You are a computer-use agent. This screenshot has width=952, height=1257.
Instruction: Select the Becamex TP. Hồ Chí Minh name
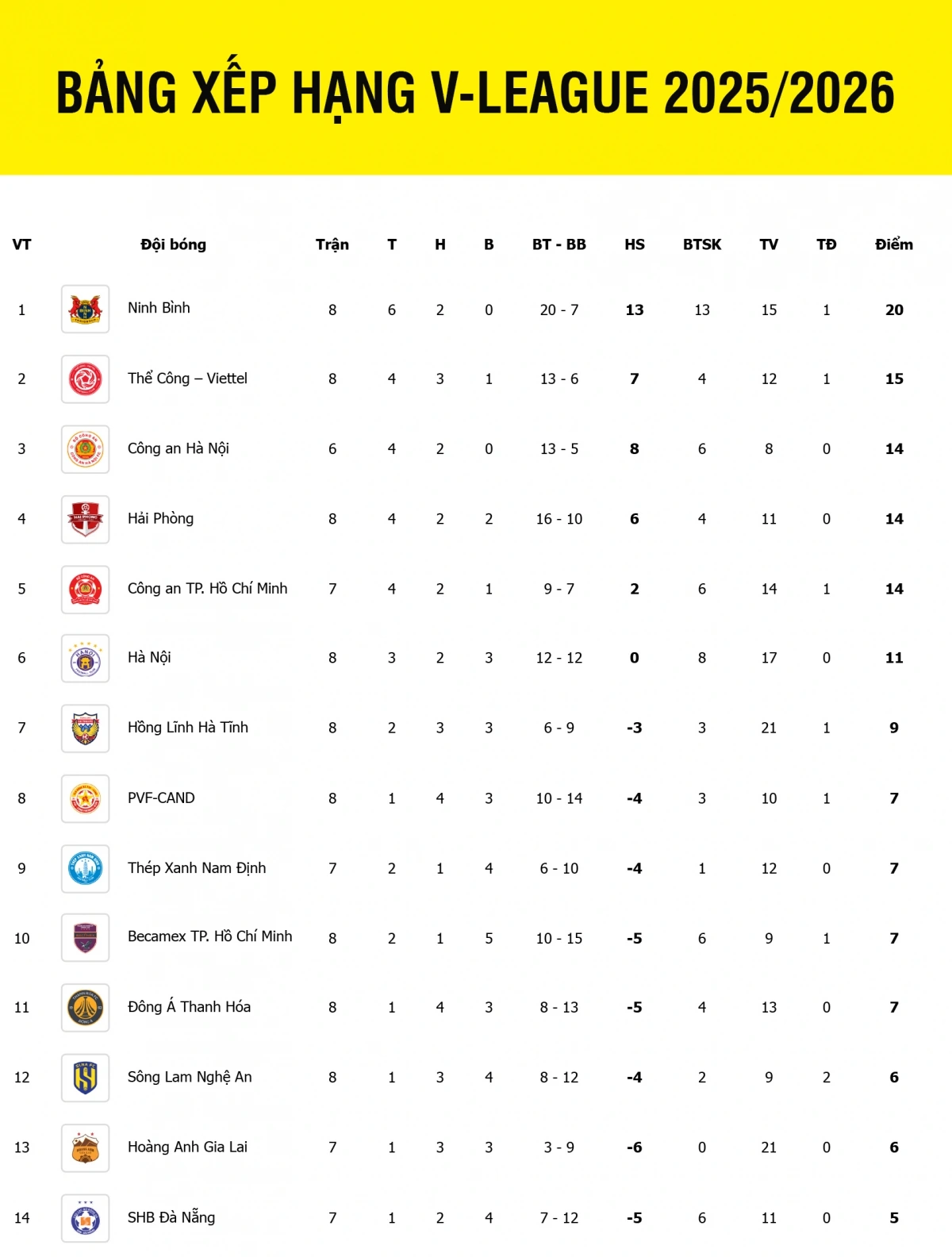(209, 936)
